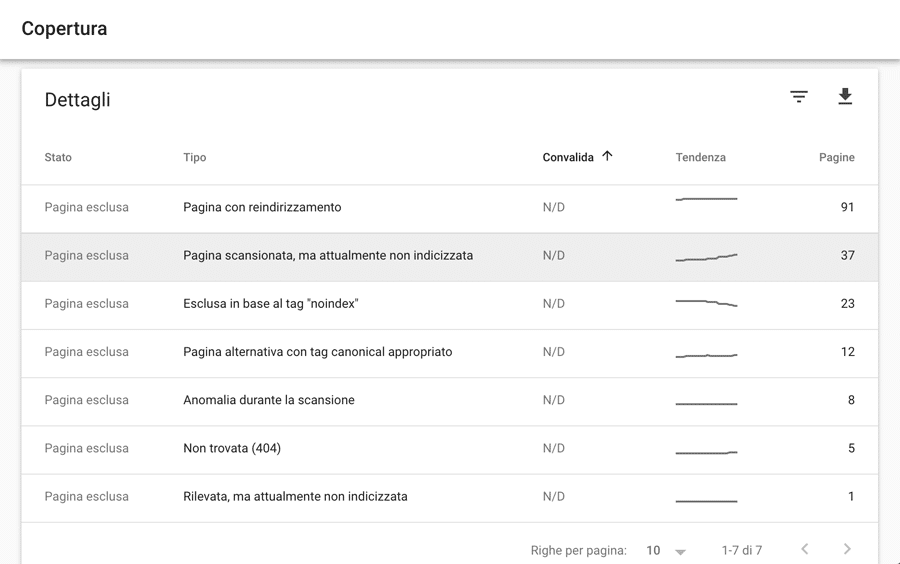Click the page count 12

coord(847,352)
